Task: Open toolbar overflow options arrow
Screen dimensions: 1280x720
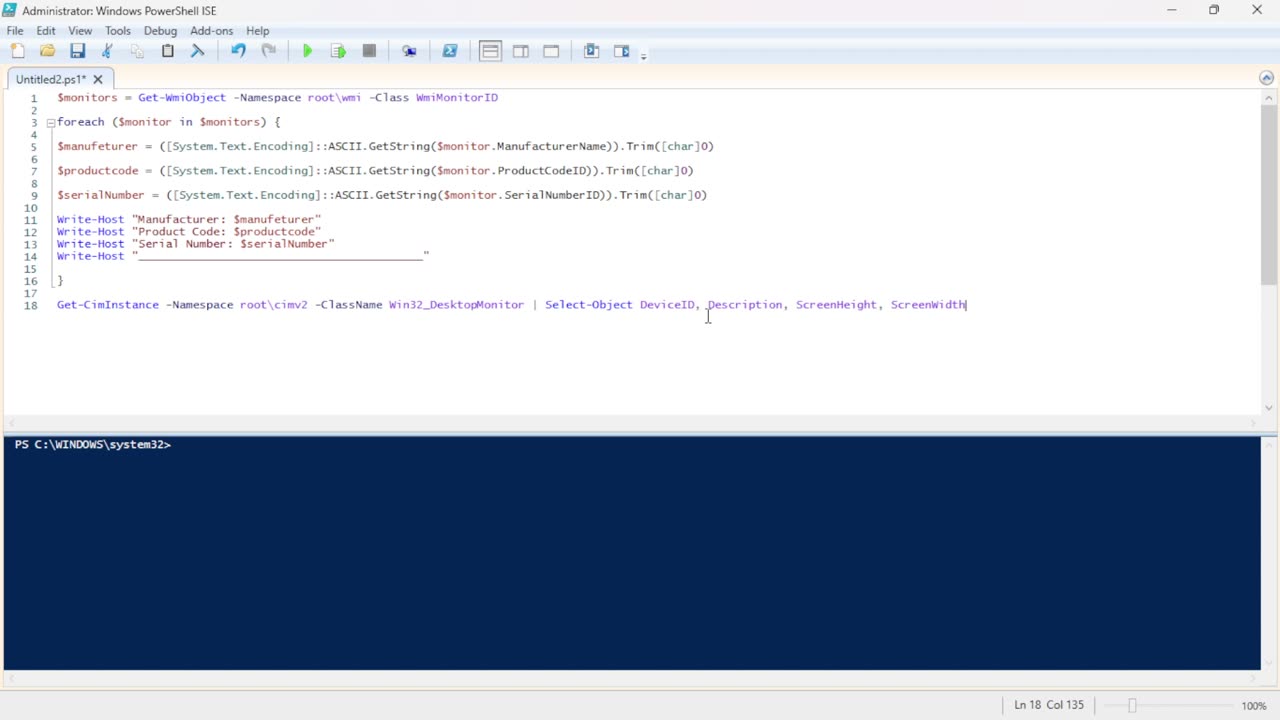Action: (x=643, y=55)
